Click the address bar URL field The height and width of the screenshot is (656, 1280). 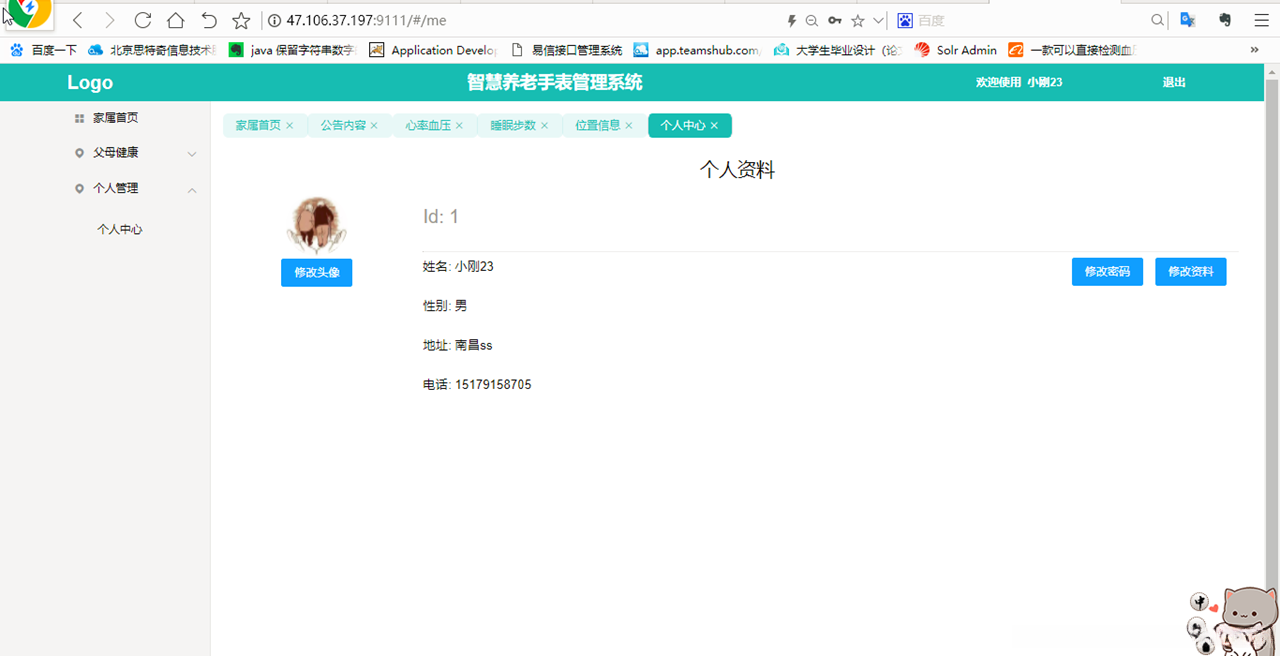point(450,19)
